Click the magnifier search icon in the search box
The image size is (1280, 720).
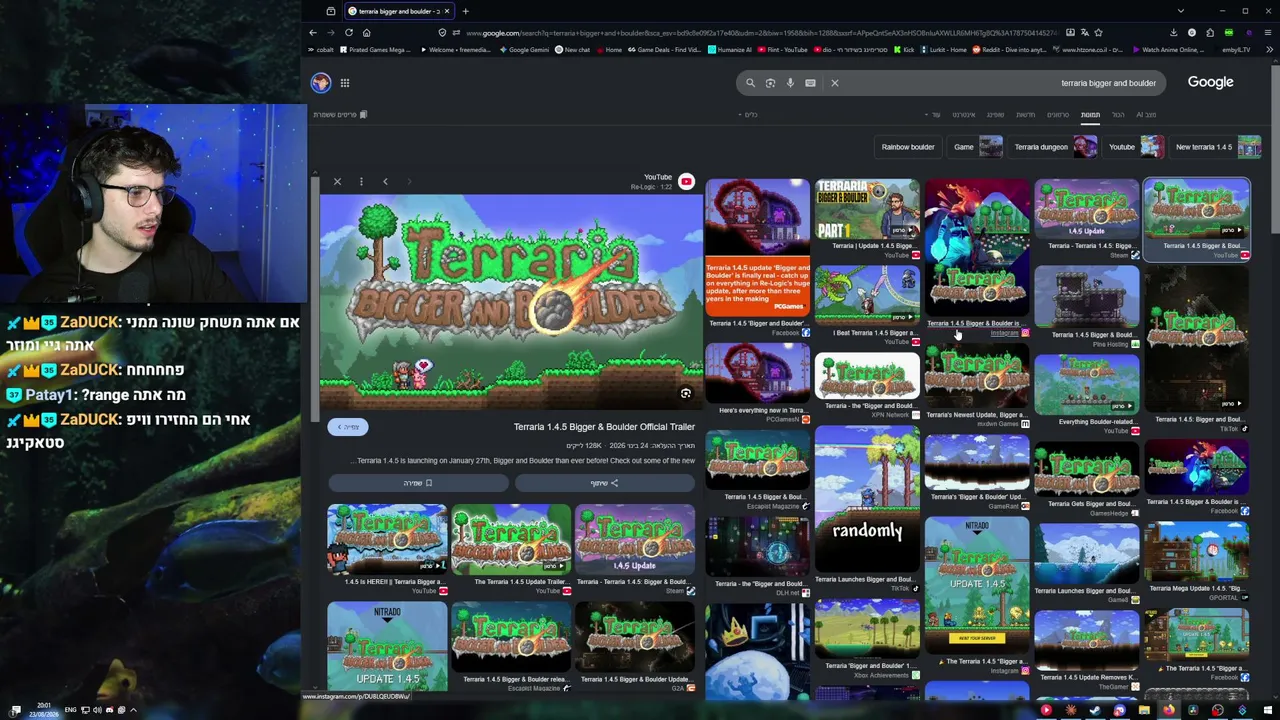pyautogui.click(x=750, y=83)
